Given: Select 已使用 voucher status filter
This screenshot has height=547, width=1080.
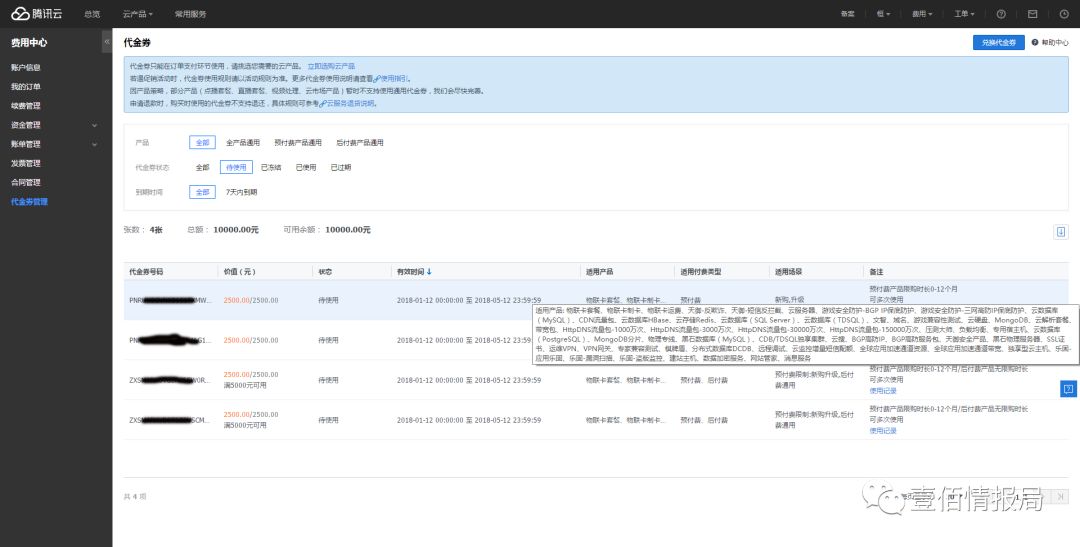Looking at the screenshot, I should click(306, 167).
